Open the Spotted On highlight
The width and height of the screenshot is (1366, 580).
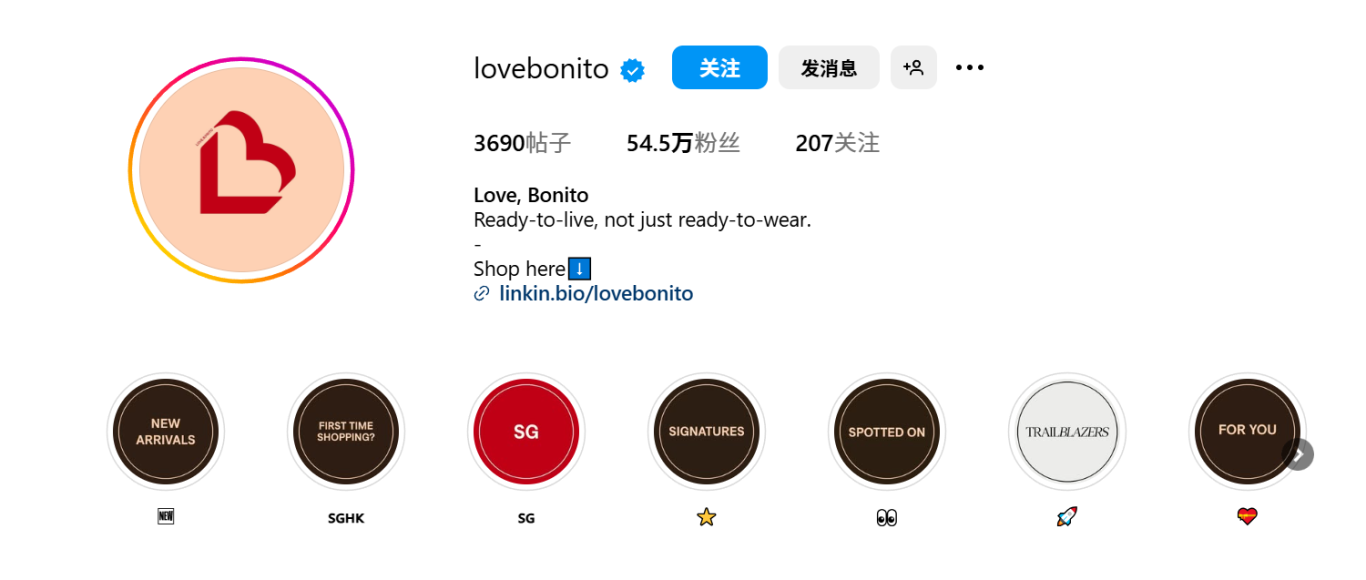point(886,432)
